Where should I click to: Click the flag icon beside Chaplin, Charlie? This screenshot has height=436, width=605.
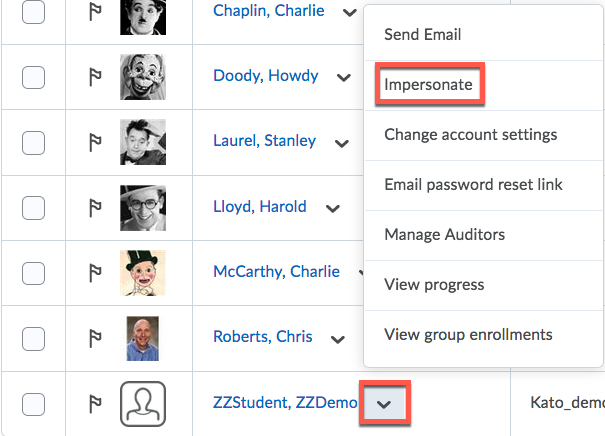pyautogui.click(x=96, y=13)
